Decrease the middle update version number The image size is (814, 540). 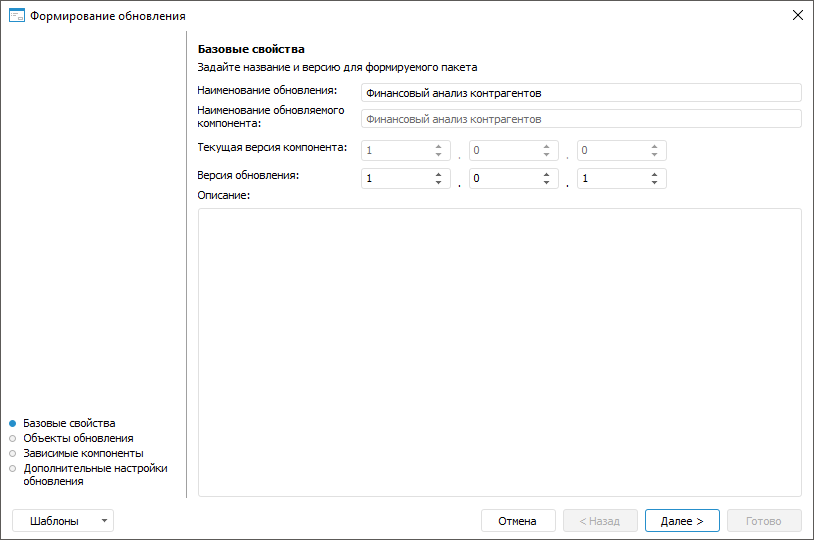546,183
